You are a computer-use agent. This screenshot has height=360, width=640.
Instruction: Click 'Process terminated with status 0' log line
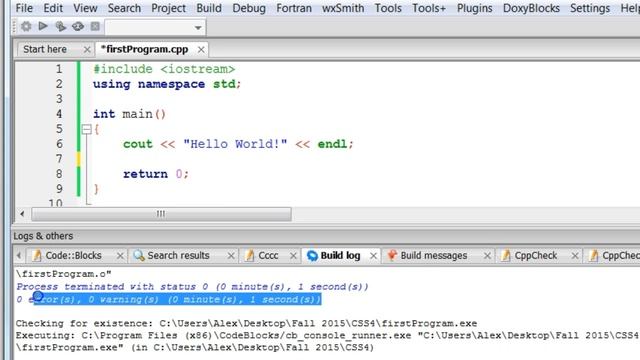[x=192, y=287]
